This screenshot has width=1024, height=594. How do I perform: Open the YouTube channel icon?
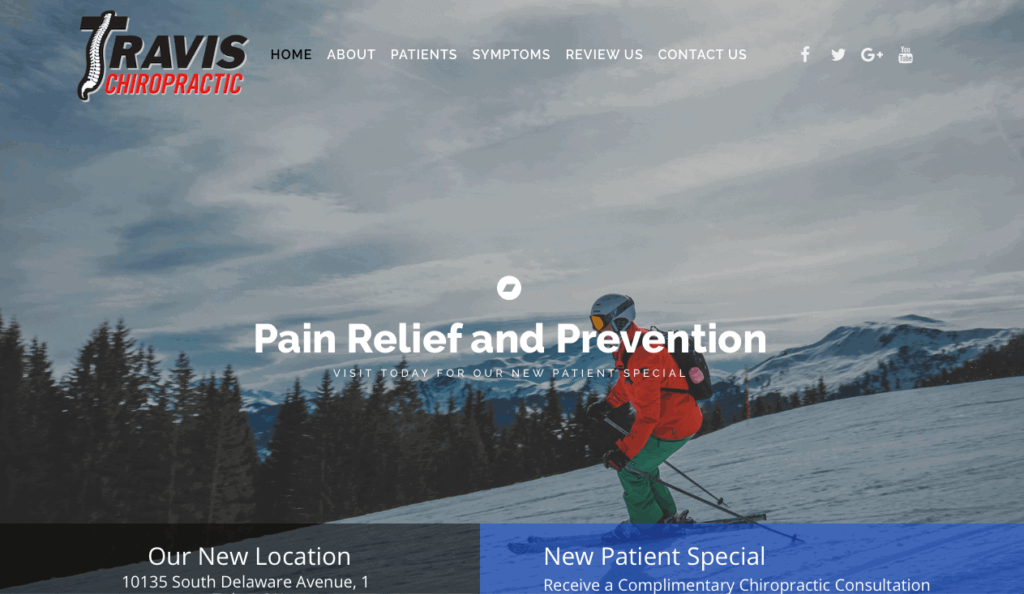tap(905, 54)
